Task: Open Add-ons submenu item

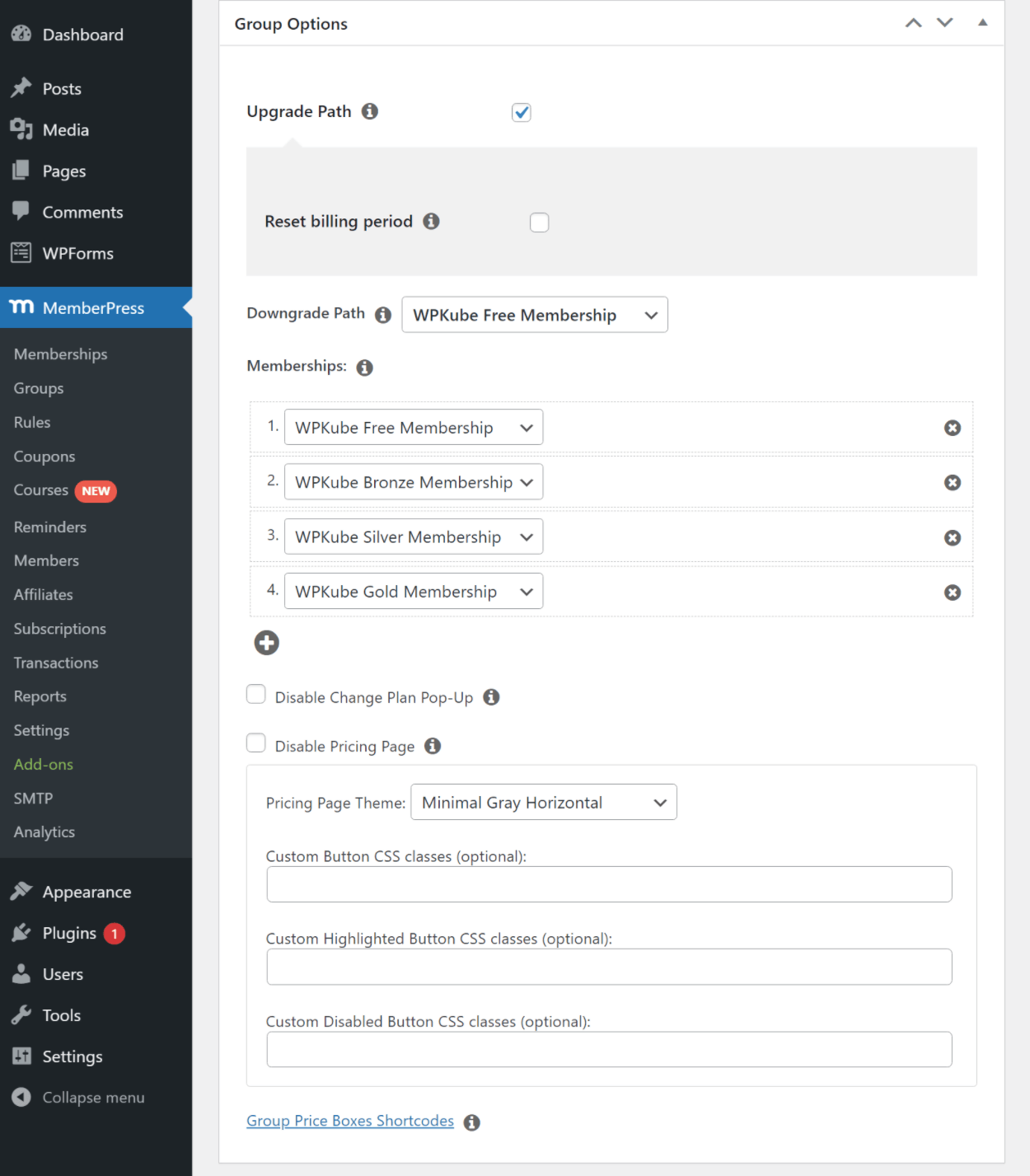Action: click(43, 764)
